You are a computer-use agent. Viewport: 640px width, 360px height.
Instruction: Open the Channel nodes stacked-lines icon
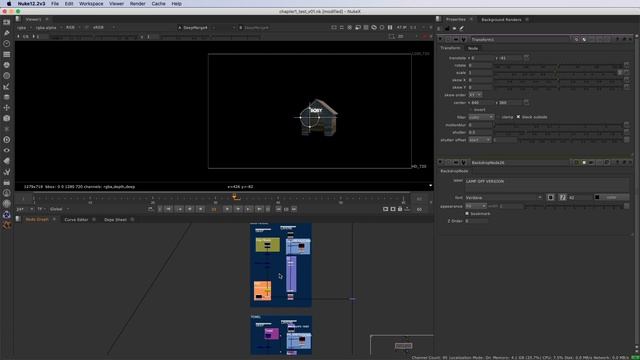coord(7,54)
